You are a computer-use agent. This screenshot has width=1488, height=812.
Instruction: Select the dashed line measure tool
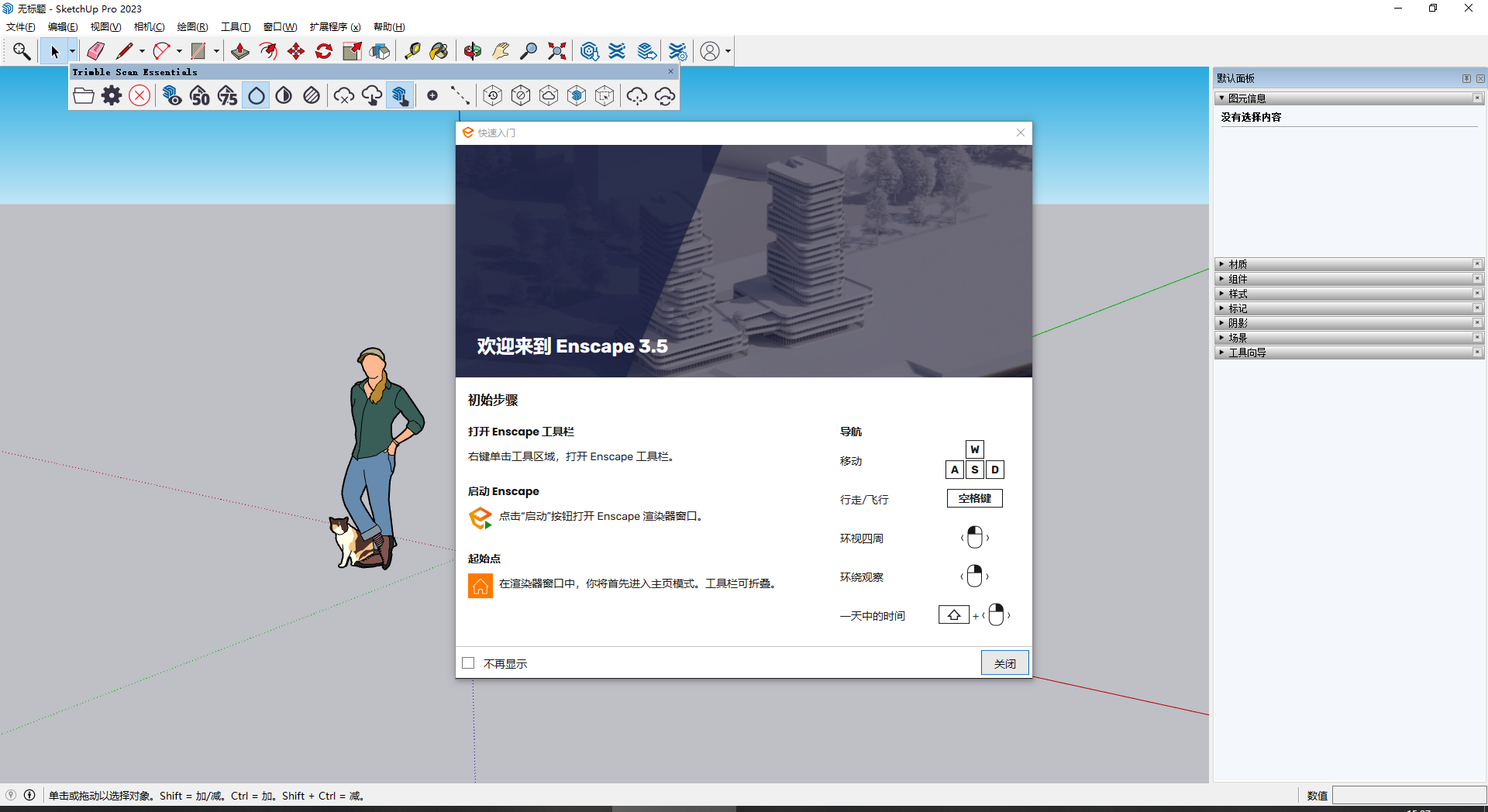(x=460, y=96)
